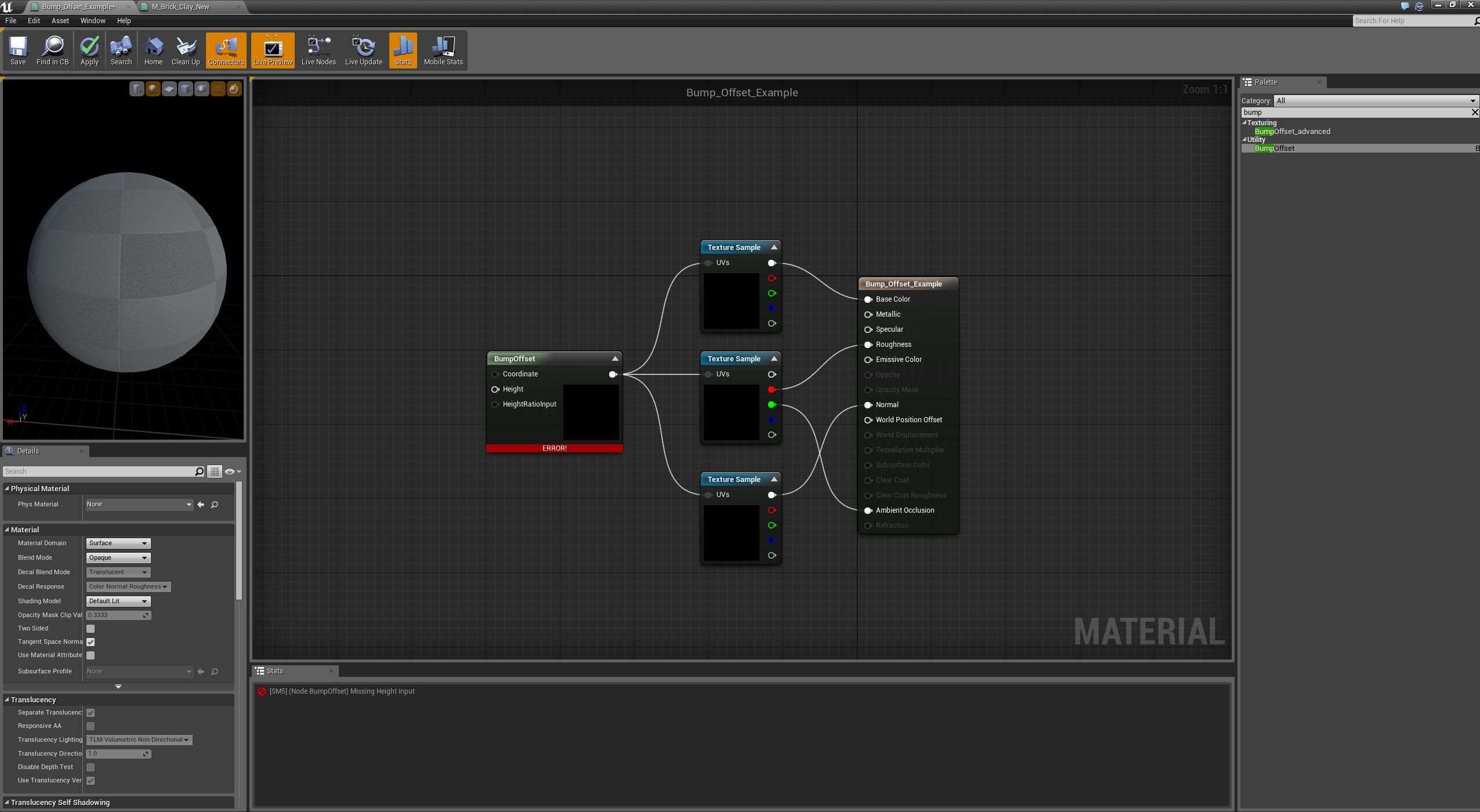This screenshot has width=1480, height=812.
Task: Select BumpOffset_advanced in the palette
Action: (x=1292, y=131)
